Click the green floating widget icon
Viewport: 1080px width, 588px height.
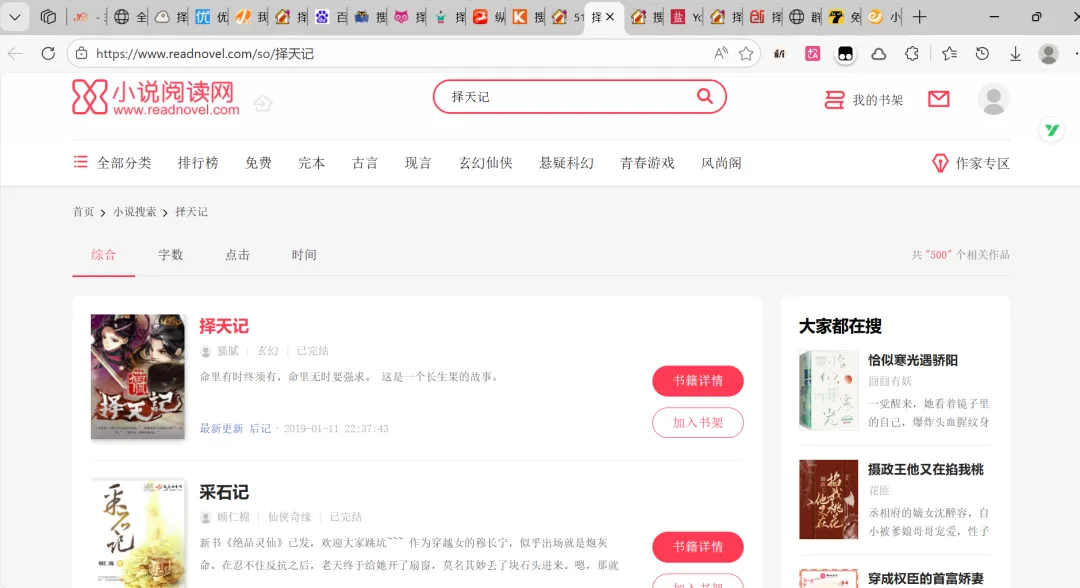[1051, 129]
